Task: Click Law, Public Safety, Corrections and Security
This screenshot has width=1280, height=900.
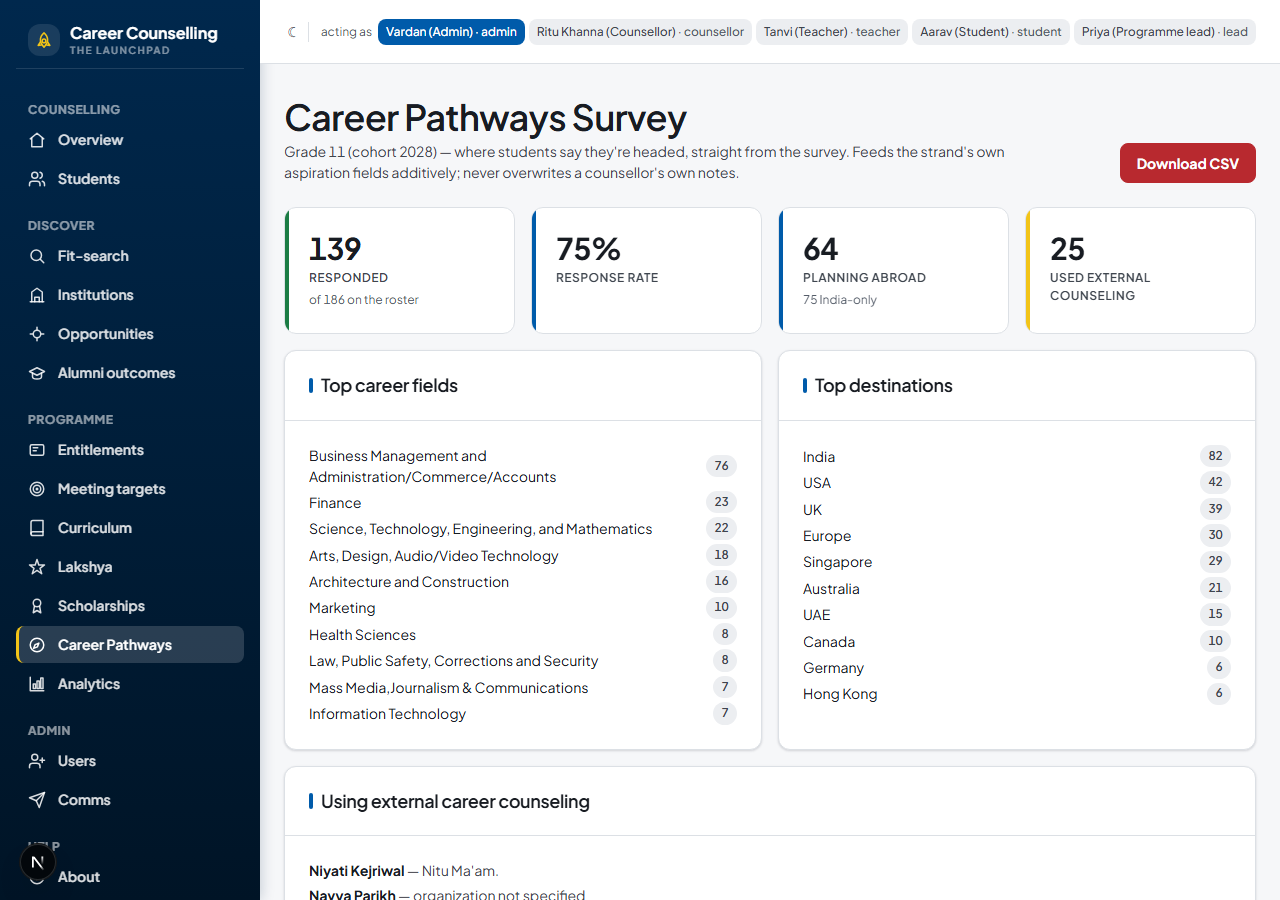Action: tap(523, 661)
